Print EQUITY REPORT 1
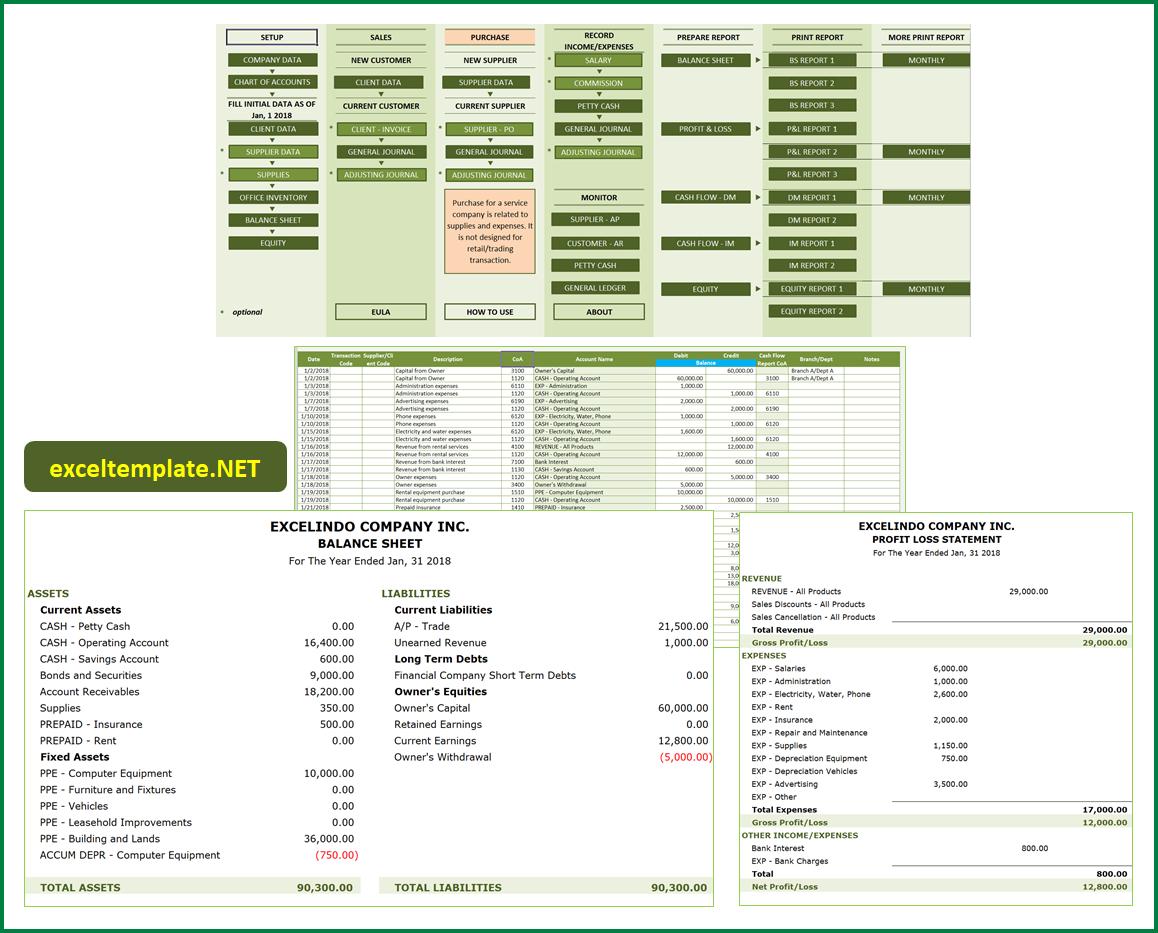 coord(812,289)
